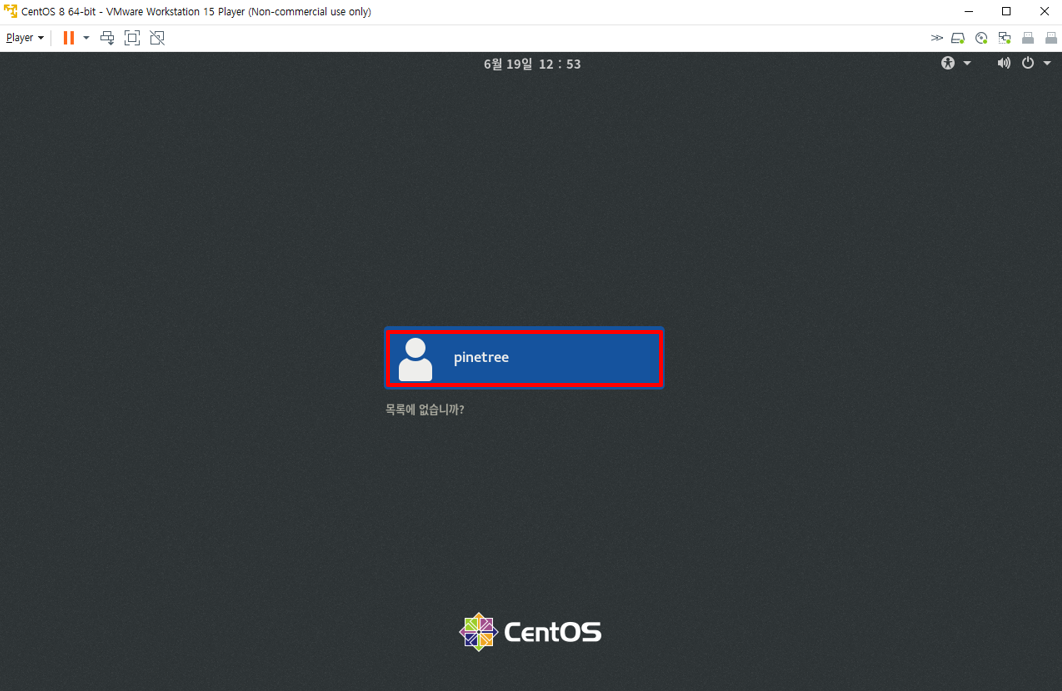
Task: Click the '목록에 없습니까?' link
Action: tap(425, 409)
